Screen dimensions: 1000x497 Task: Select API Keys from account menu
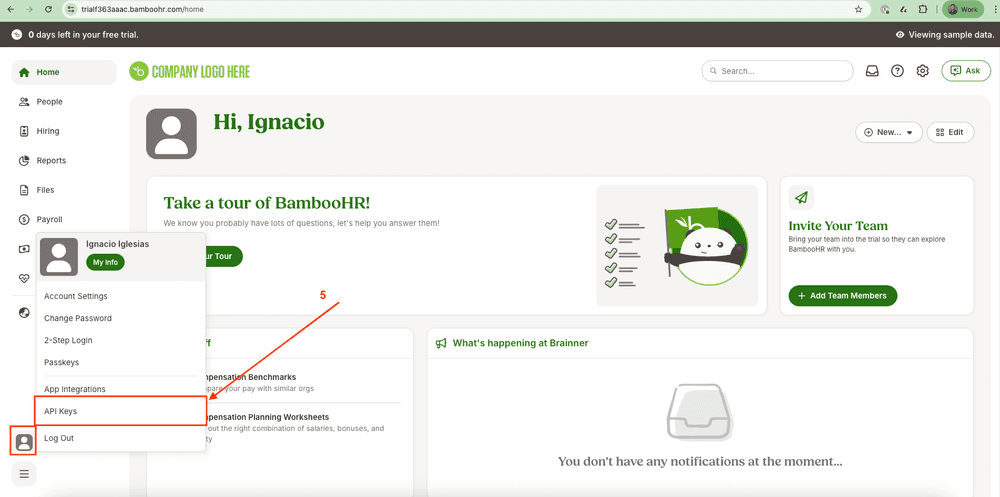[60, 411]
